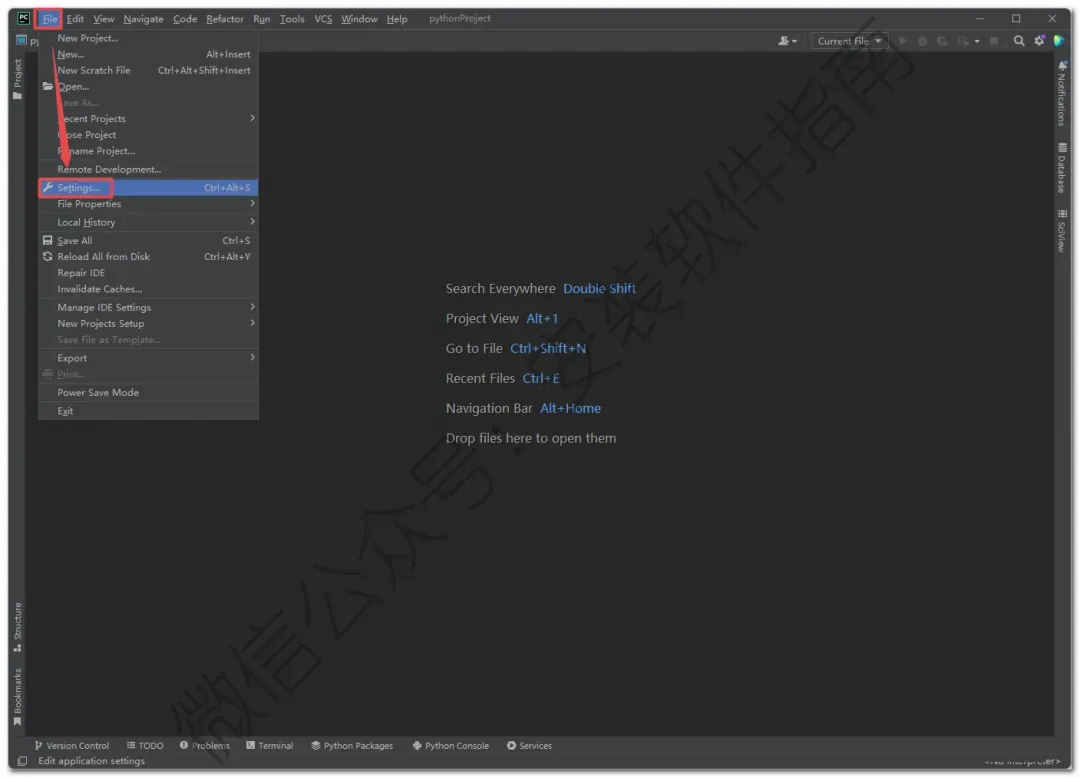The height and width of the screenshot is (778, 1080).
Task: Open the View menu
Action: 103,19
